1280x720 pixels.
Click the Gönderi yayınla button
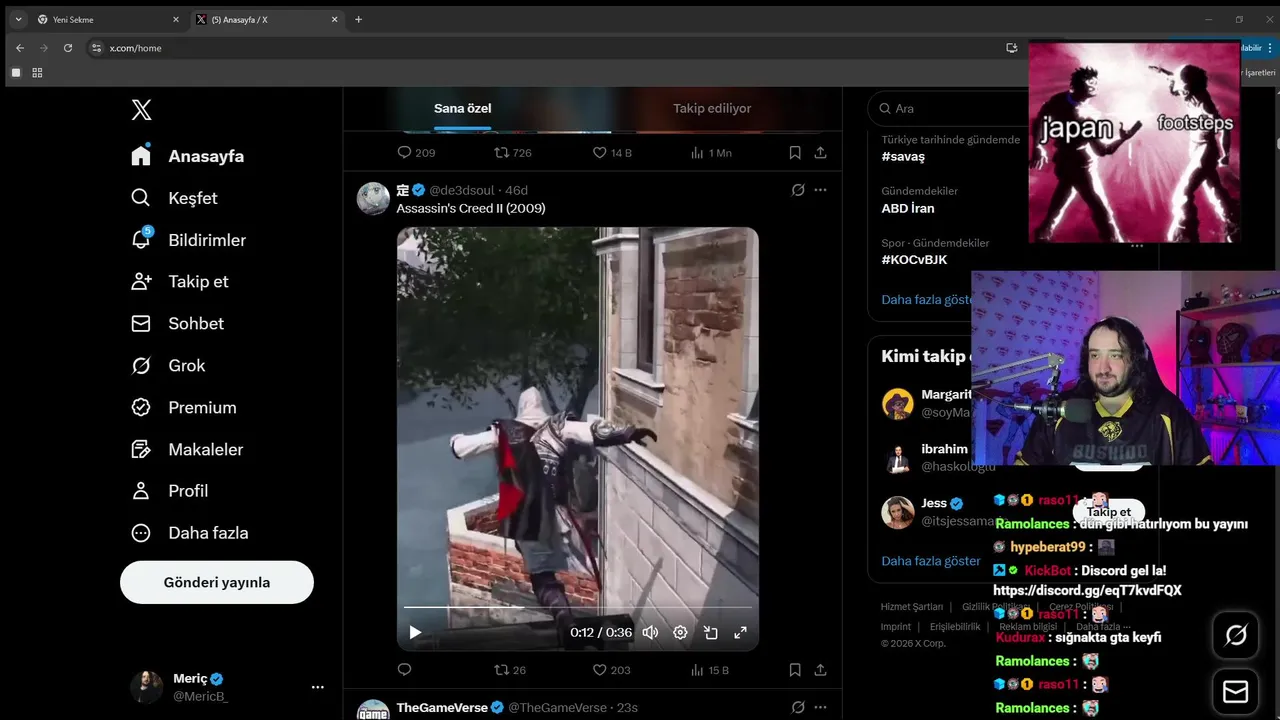pos(217,582)
